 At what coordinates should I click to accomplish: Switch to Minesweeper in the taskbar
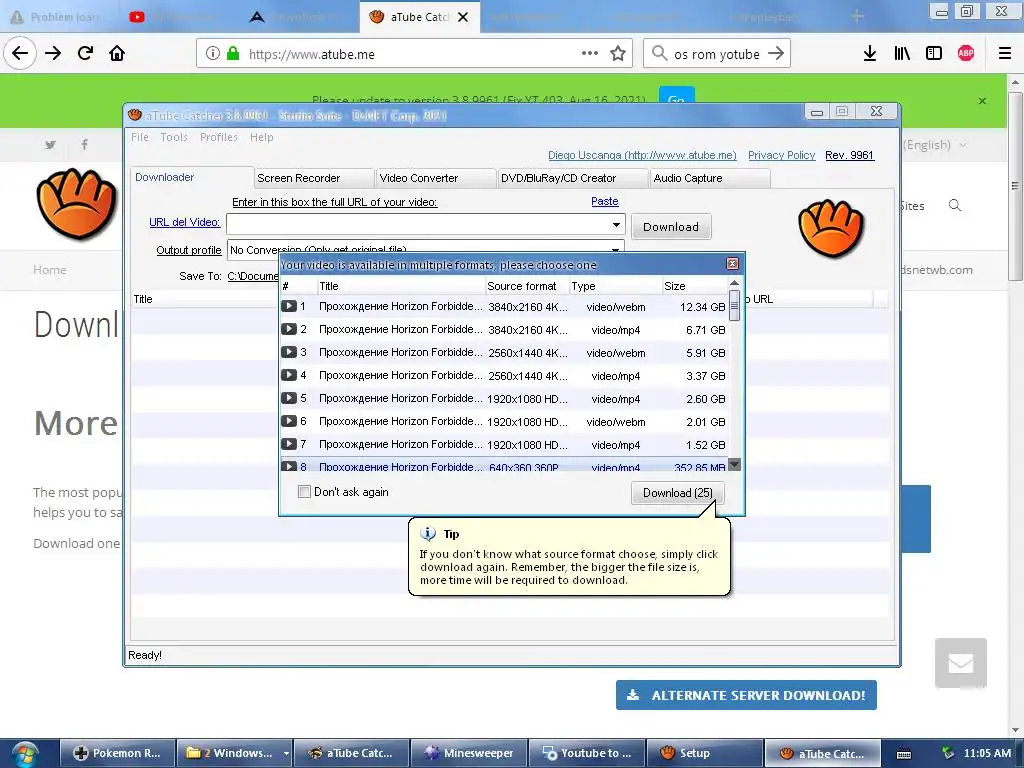point(468,753)
